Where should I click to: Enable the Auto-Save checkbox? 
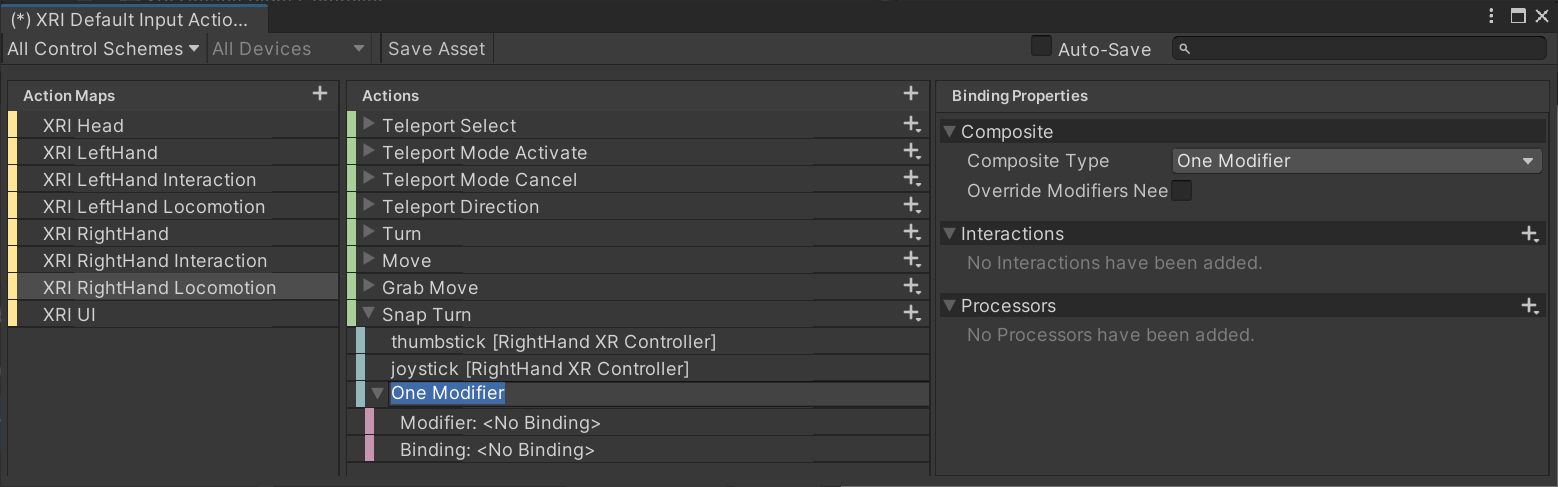pos(1041,47)
